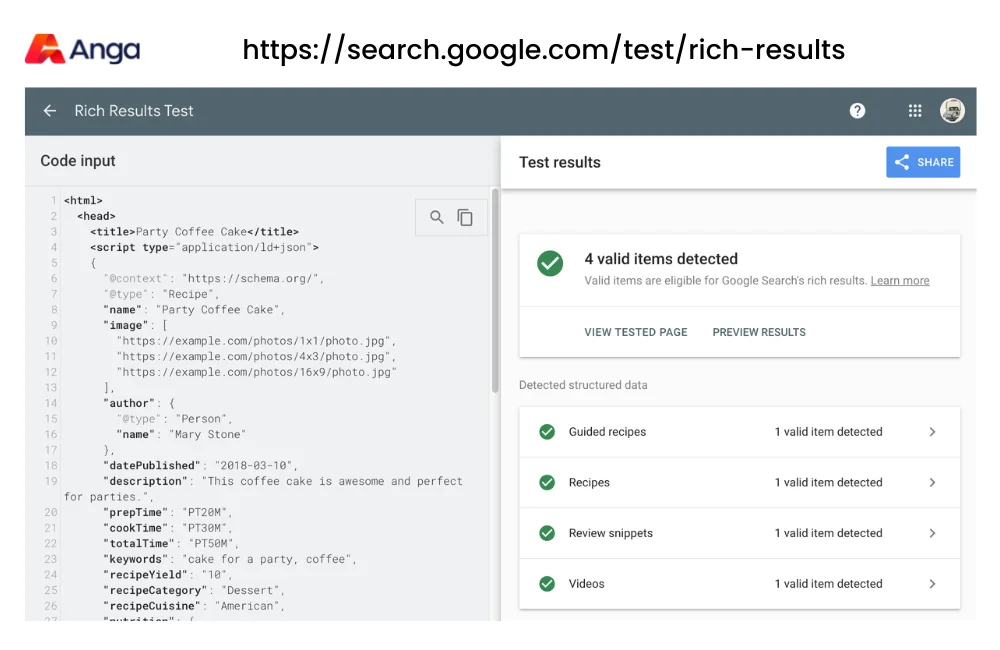
Task: Open the Learn more link
Action: tap(899, 281)
